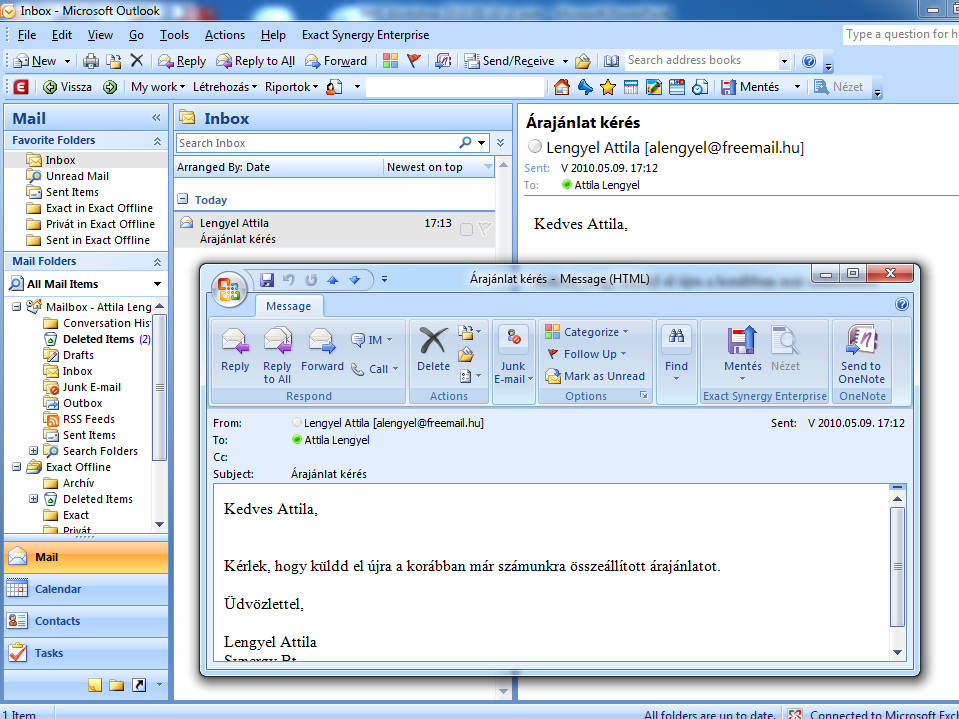Open the Tools menu
Image resolution: width=959 pixels, height=719 pixels.
pyautogui.click(x=174, y=35)
